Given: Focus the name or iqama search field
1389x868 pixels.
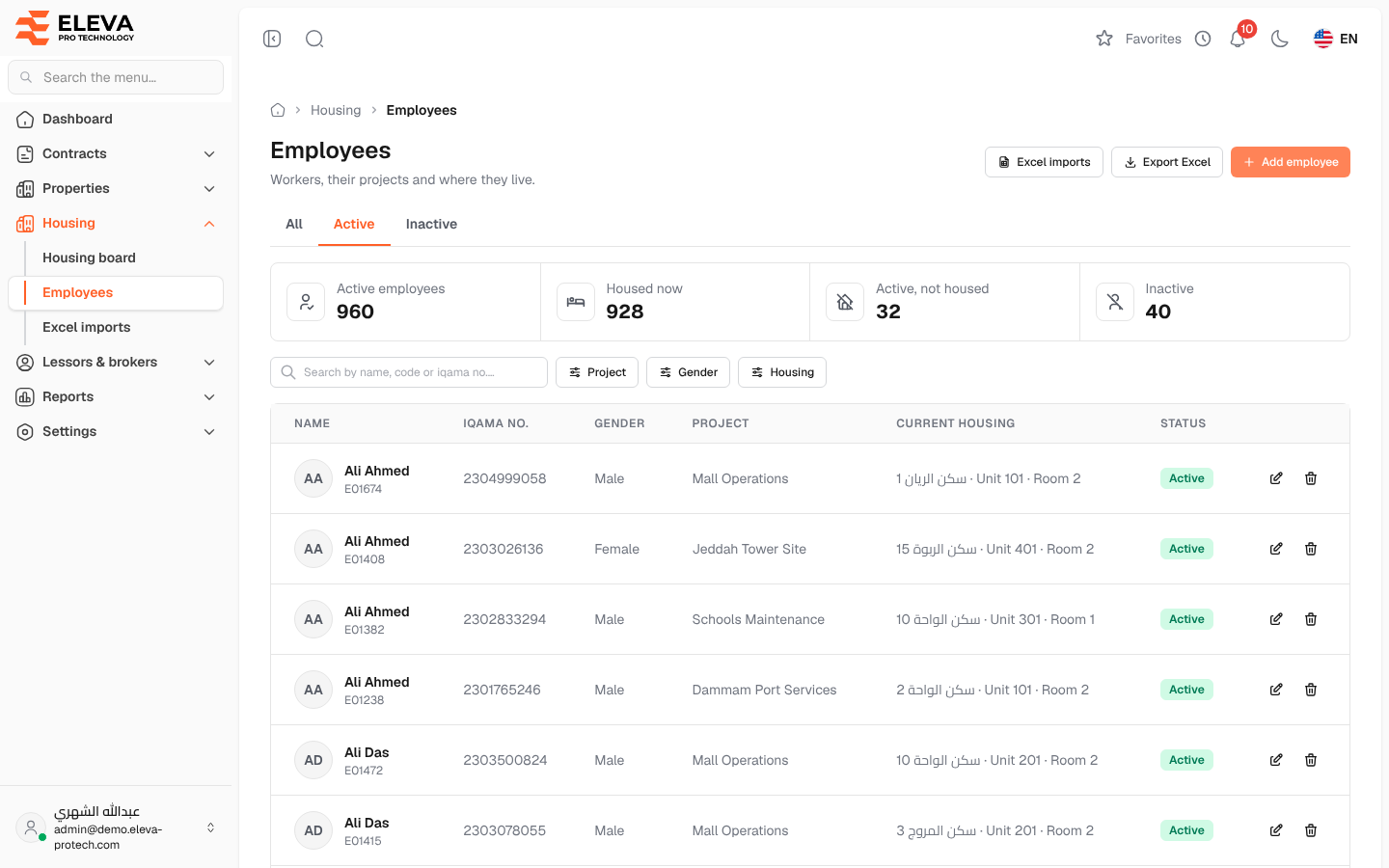Looking at the screenshot, I should click(x=409, y=372).
